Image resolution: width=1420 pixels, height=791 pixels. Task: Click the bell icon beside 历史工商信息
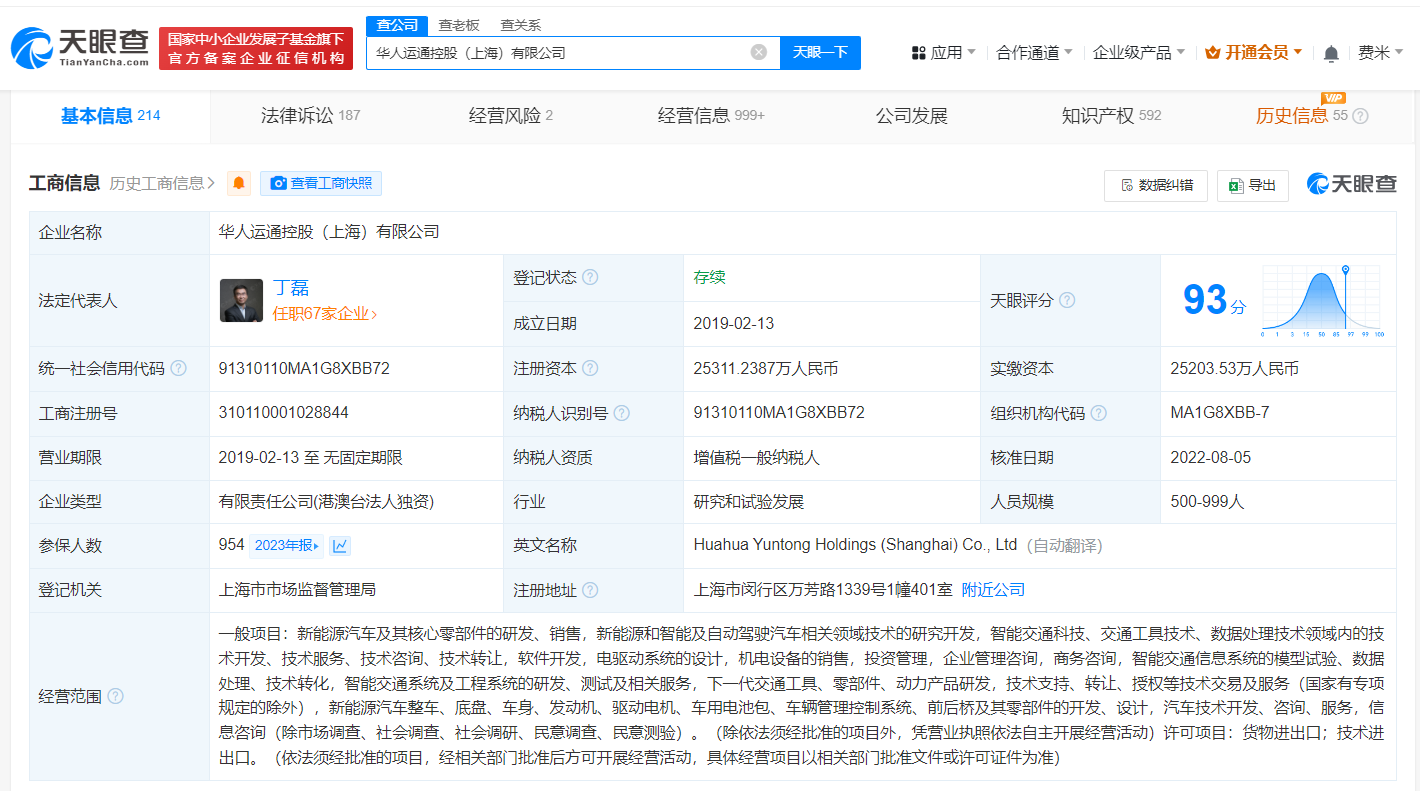tap(238, 183)
